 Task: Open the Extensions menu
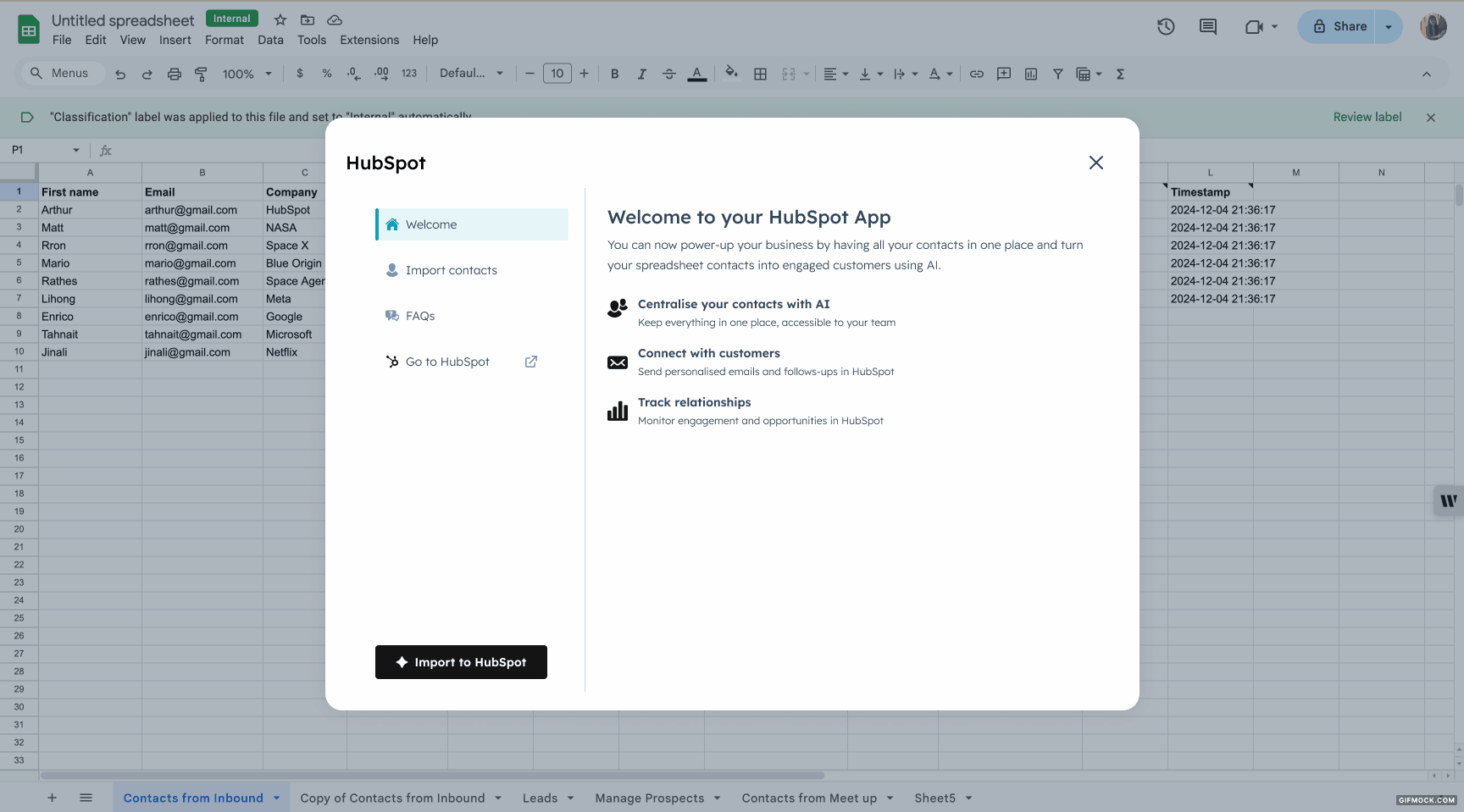point(369,40)
